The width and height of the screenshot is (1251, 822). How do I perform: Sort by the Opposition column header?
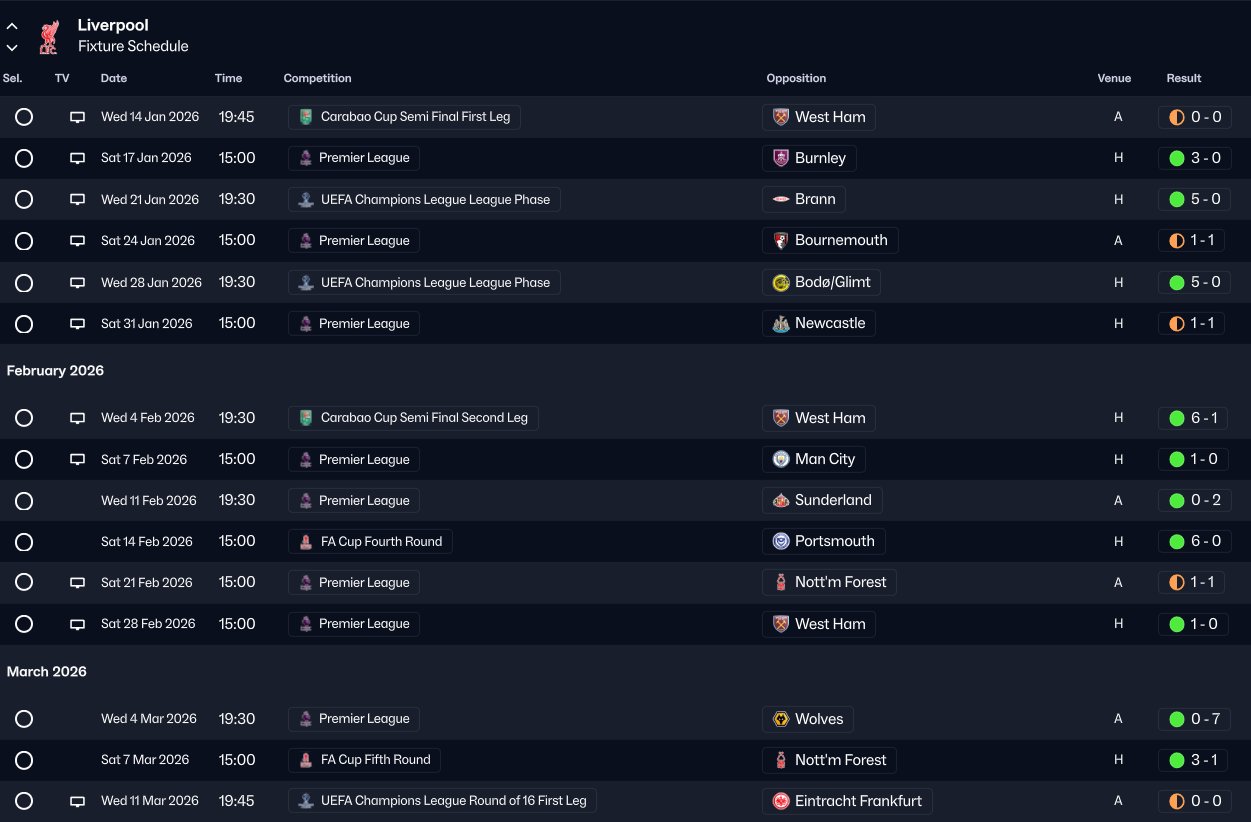(x=796, y=78)
